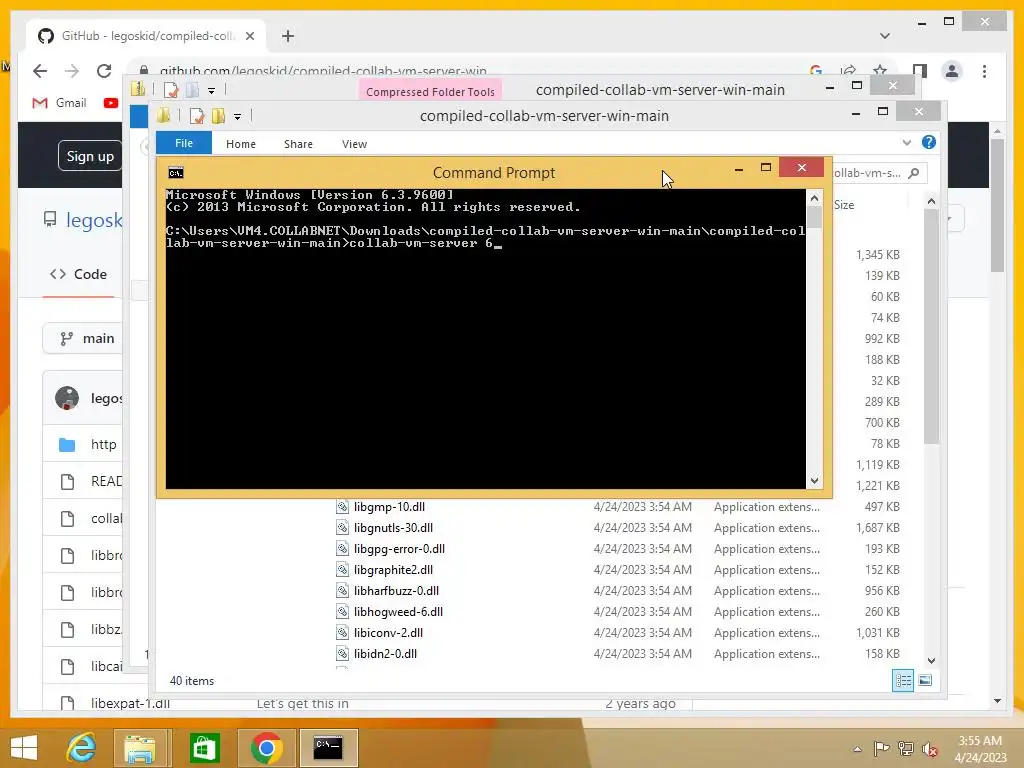Open quick access toolbar dropdown in front Explorer
The image size is (1024, 768).
237,117
